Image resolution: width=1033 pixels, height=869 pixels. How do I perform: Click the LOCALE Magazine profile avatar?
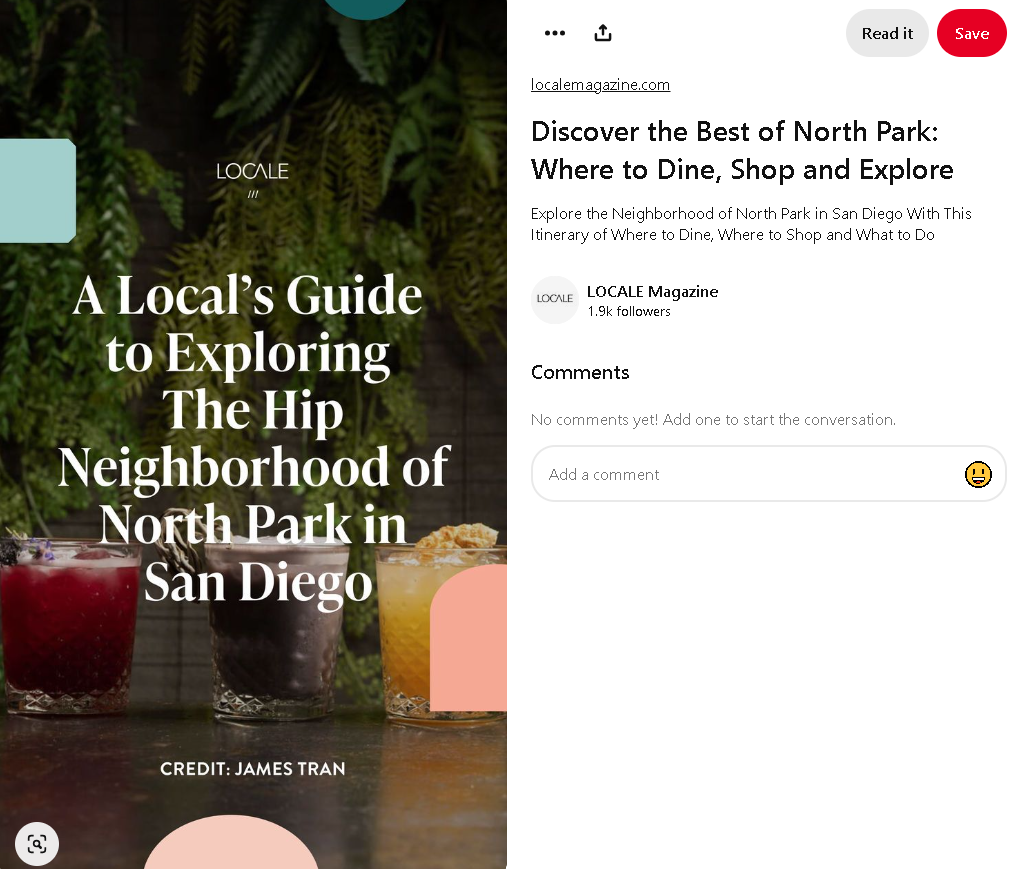coord(555,300)
